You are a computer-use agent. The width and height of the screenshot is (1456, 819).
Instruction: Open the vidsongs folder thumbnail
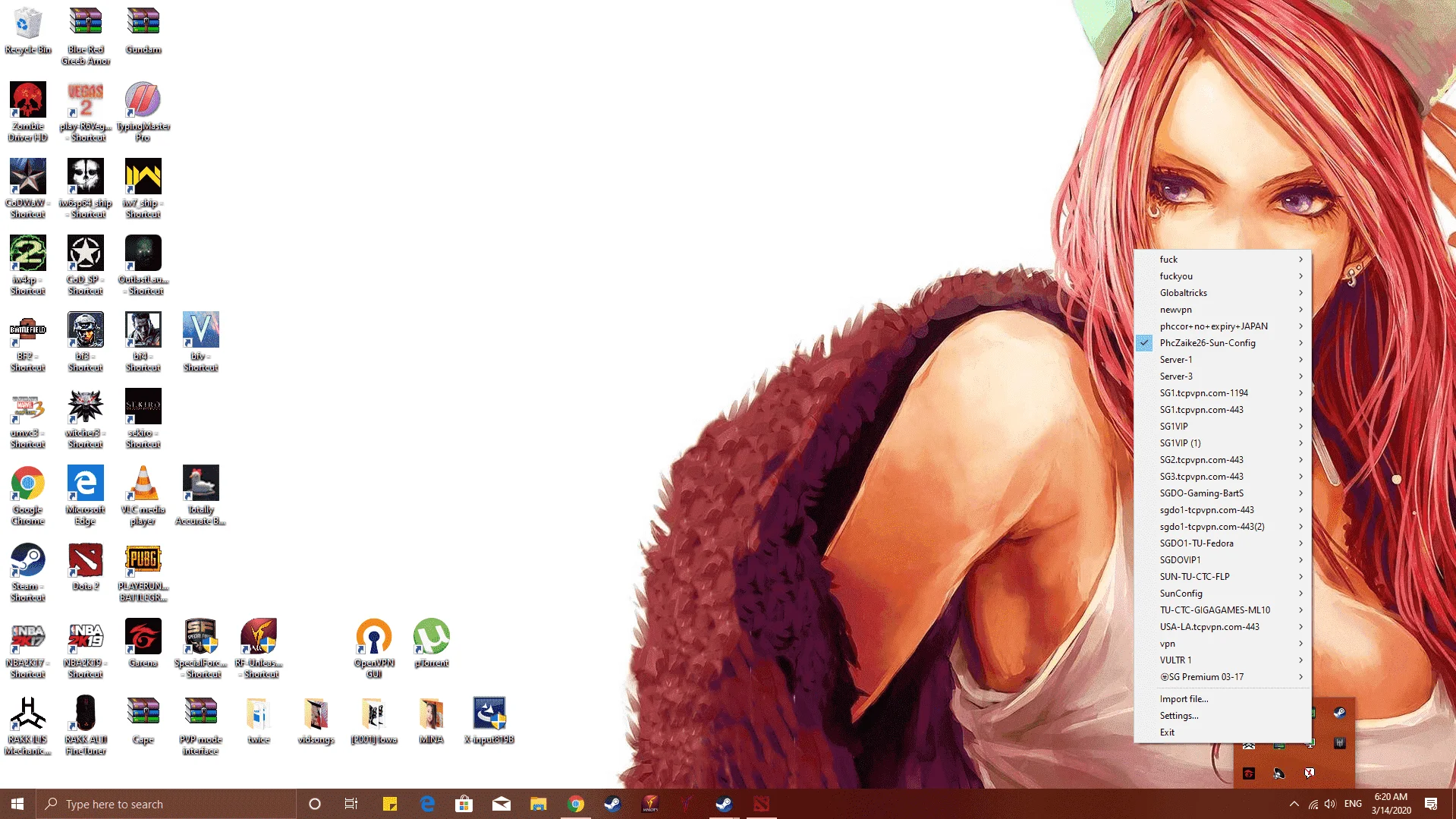[316, 719]
